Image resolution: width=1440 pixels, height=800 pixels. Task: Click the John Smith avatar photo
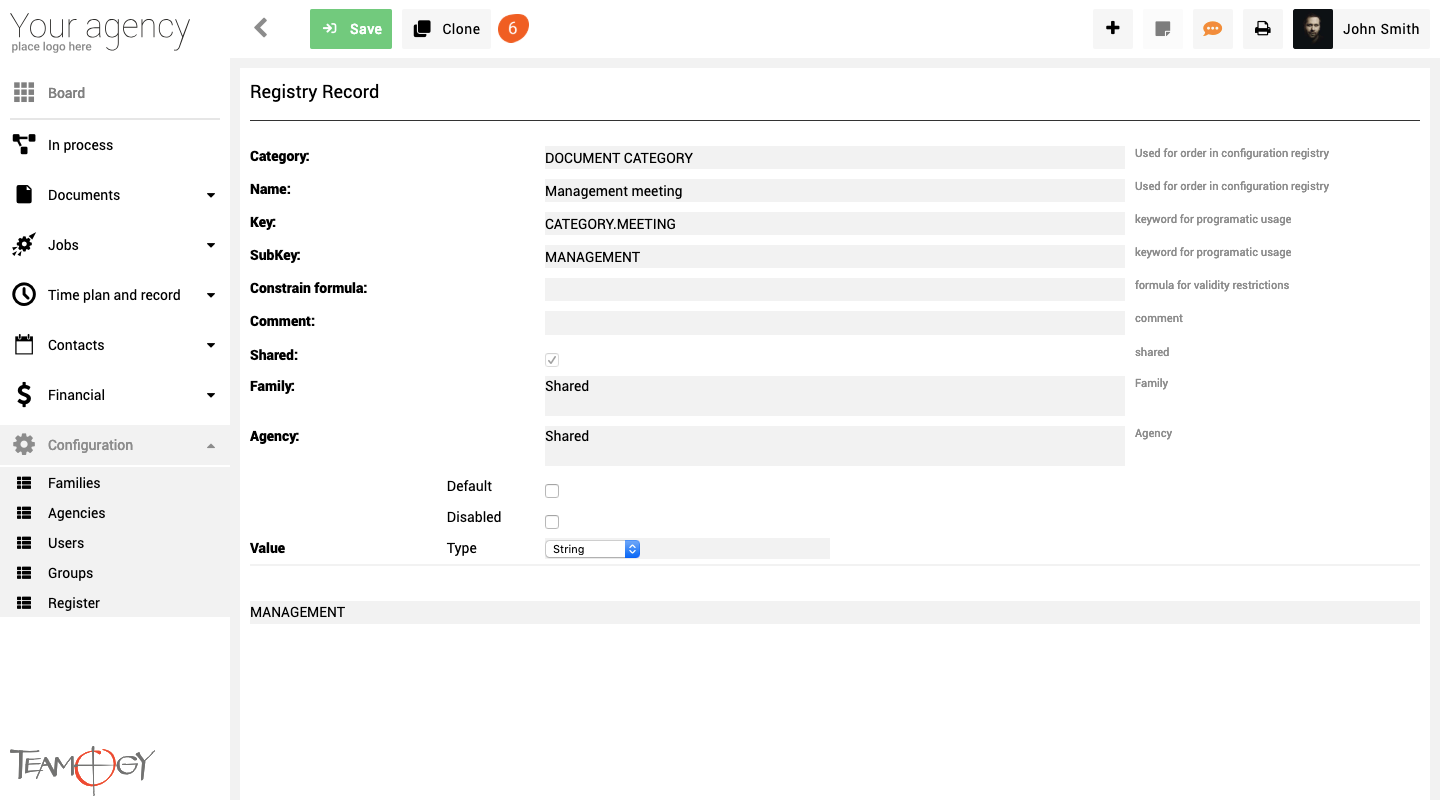pos(1313,29)
